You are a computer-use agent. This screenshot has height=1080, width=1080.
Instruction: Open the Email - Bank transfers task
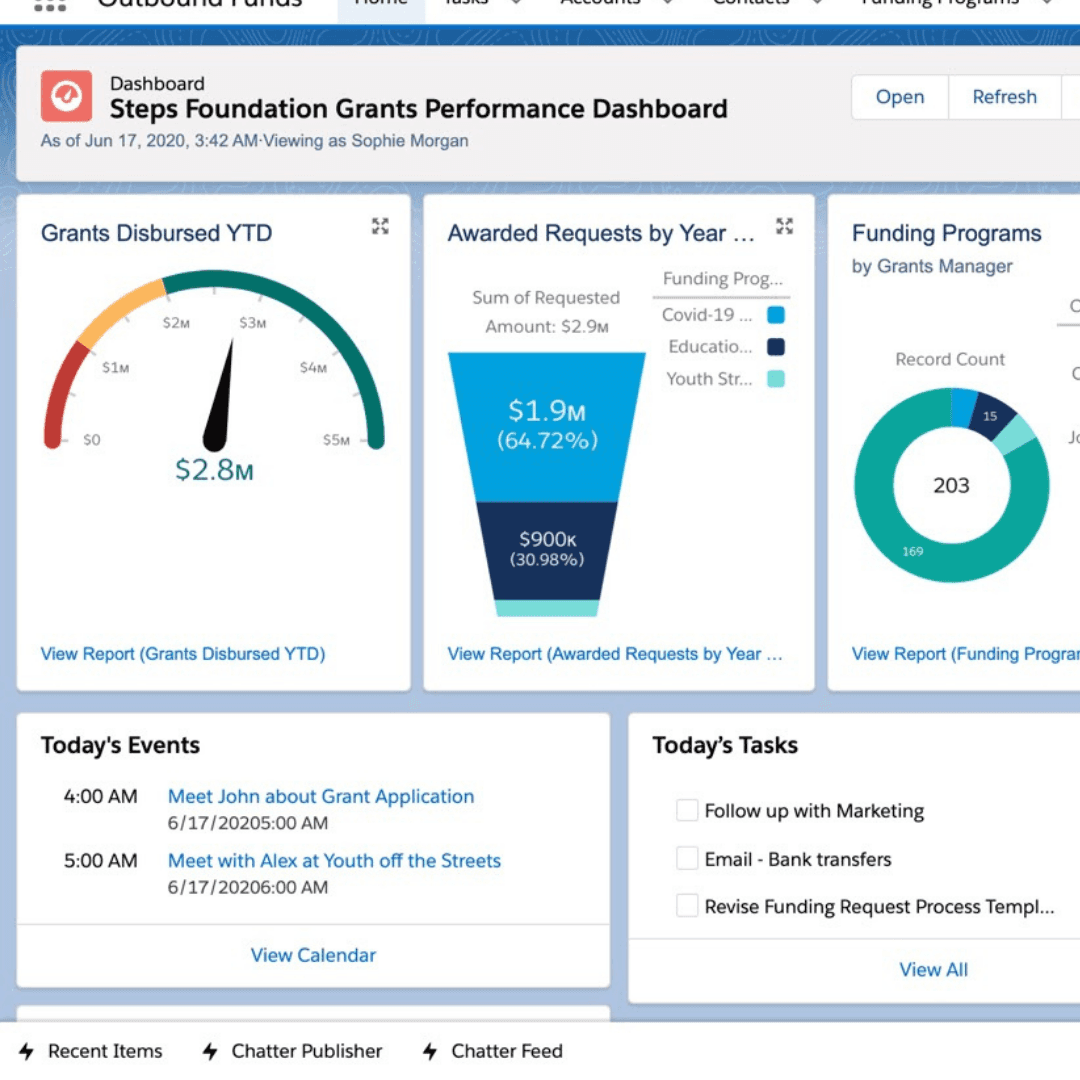[x=798, y=859]
